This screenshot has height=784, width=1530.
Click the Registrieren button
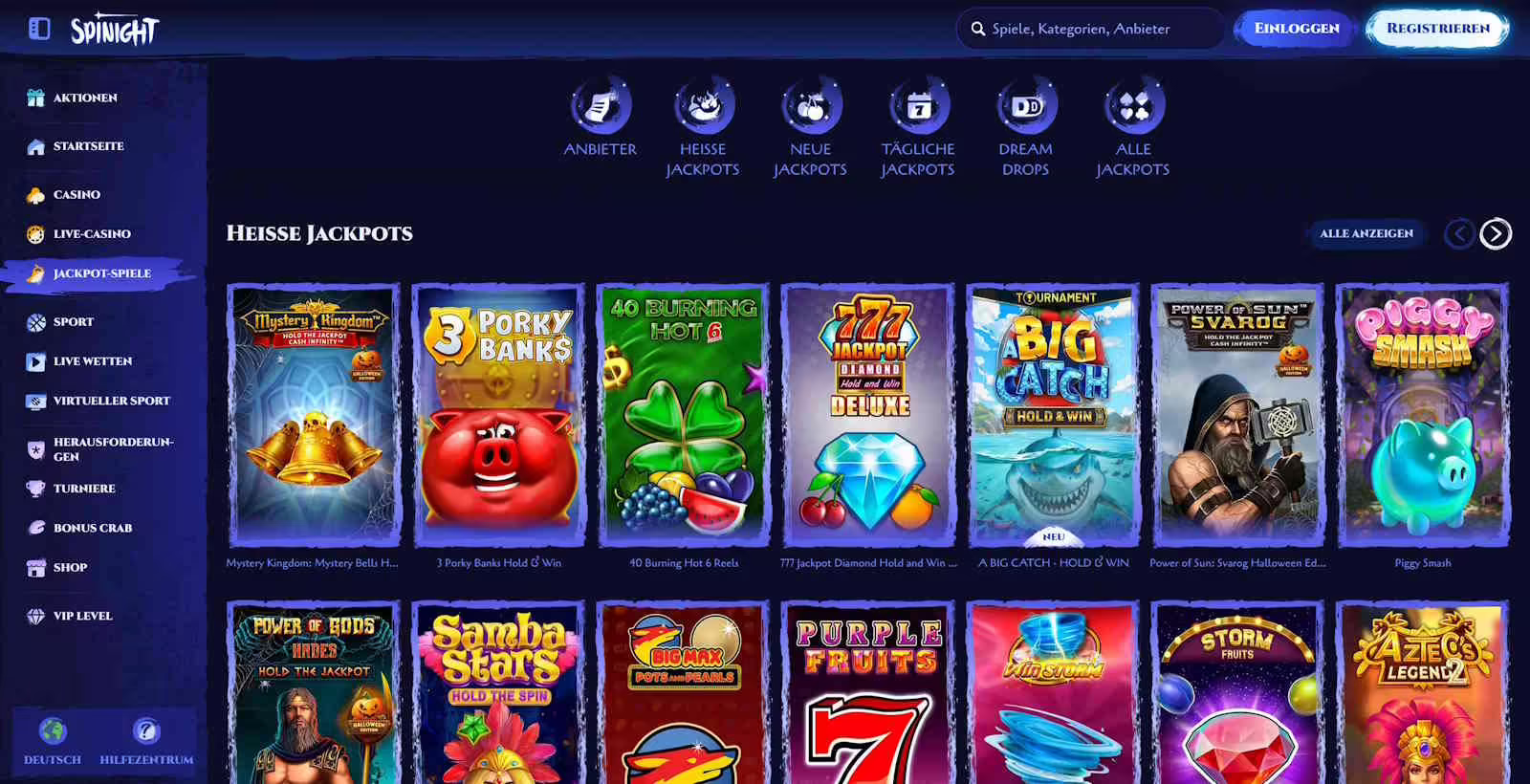point(1438,29)
